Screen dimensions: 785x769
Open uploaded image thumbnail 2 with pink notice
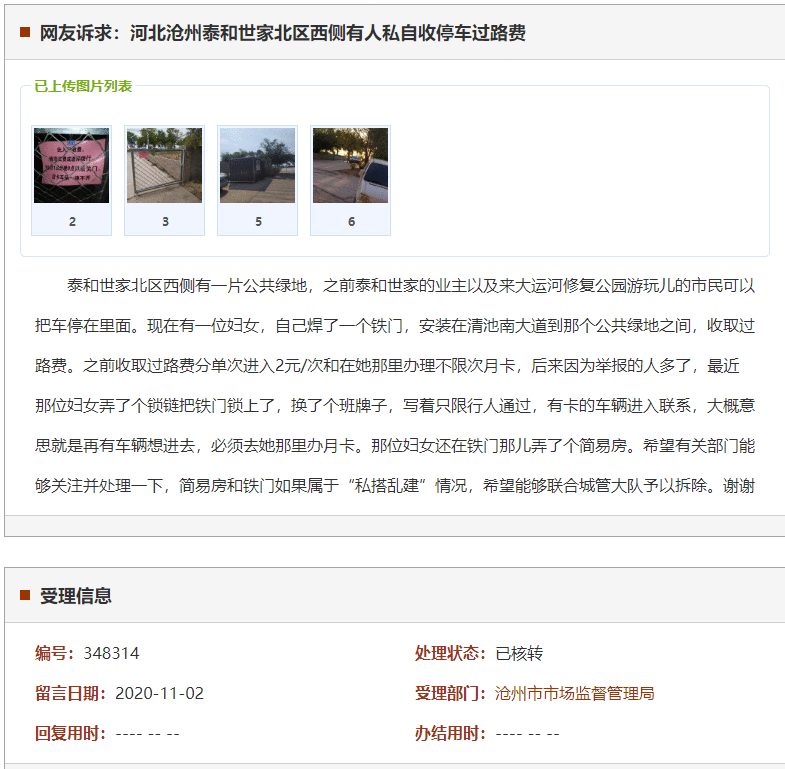click(71, 165)
